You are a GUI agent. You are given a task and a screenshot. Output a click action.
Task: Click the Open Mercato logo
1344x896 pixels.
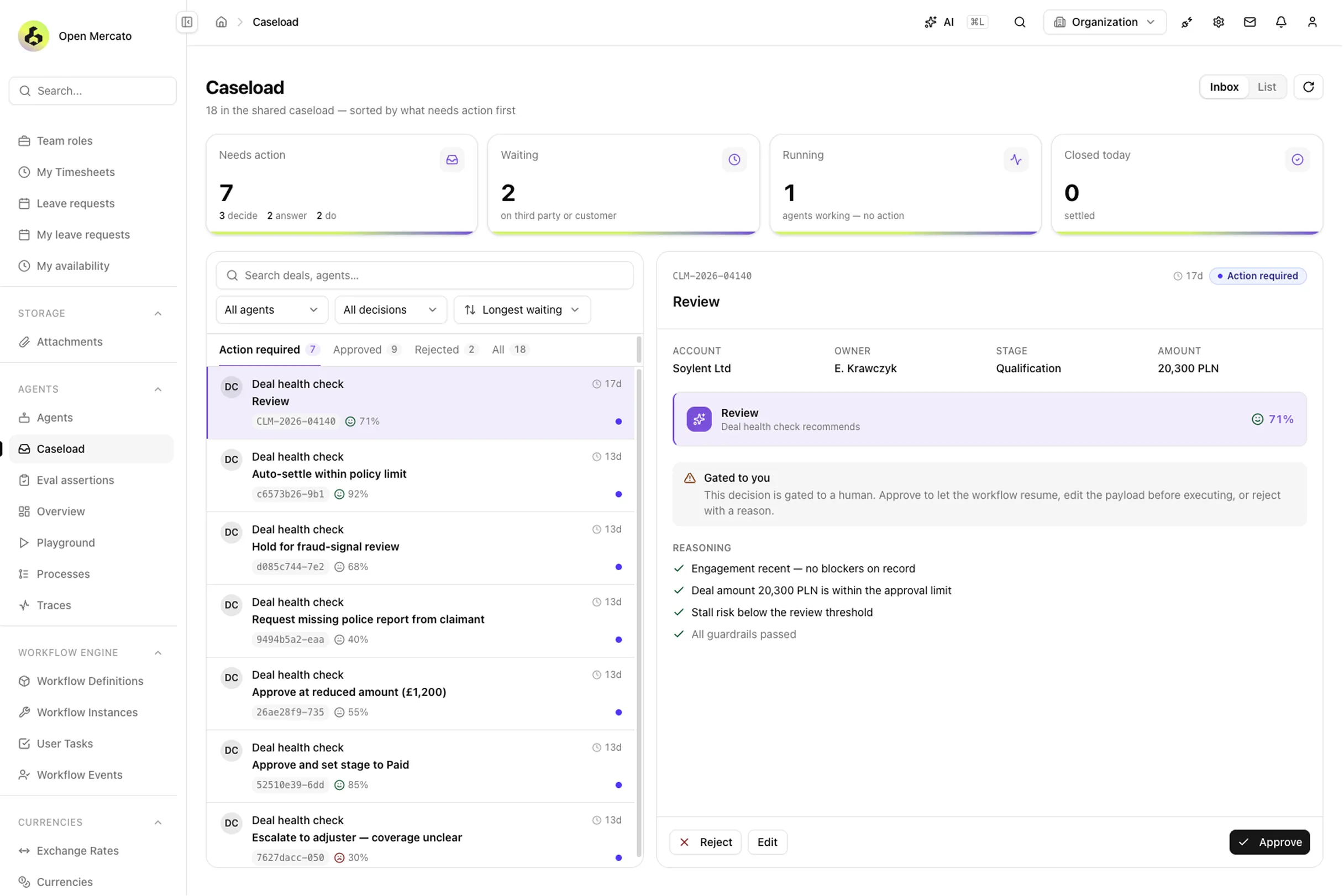[33, 36]
